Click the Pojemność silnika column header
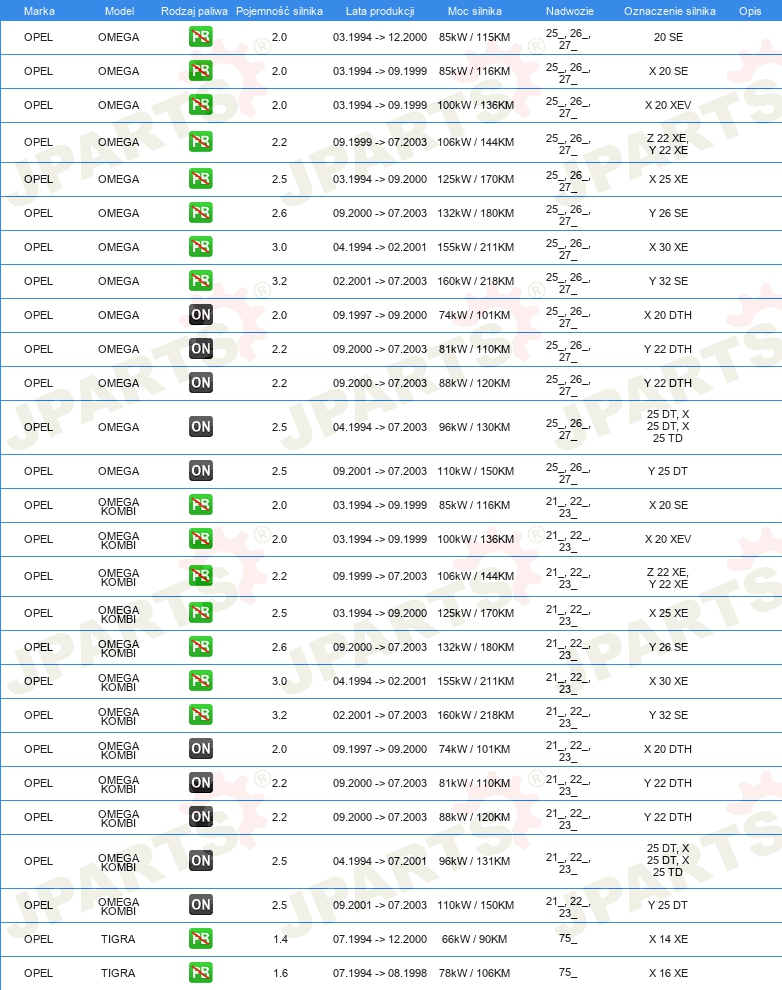The width and height of the screenshot is (782, 990). (x=279, y=11)
